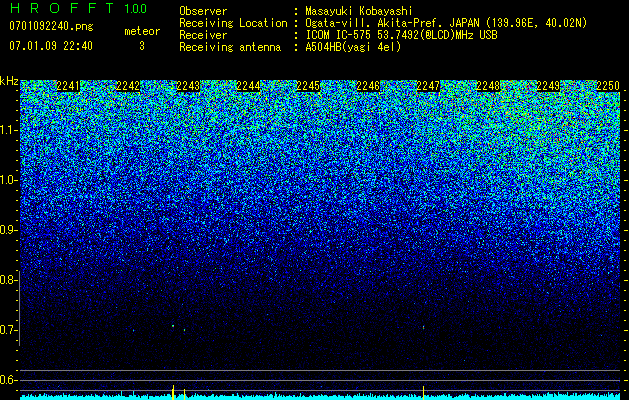
Task: Click the 2245 time marker
Action: coord(308,86)
